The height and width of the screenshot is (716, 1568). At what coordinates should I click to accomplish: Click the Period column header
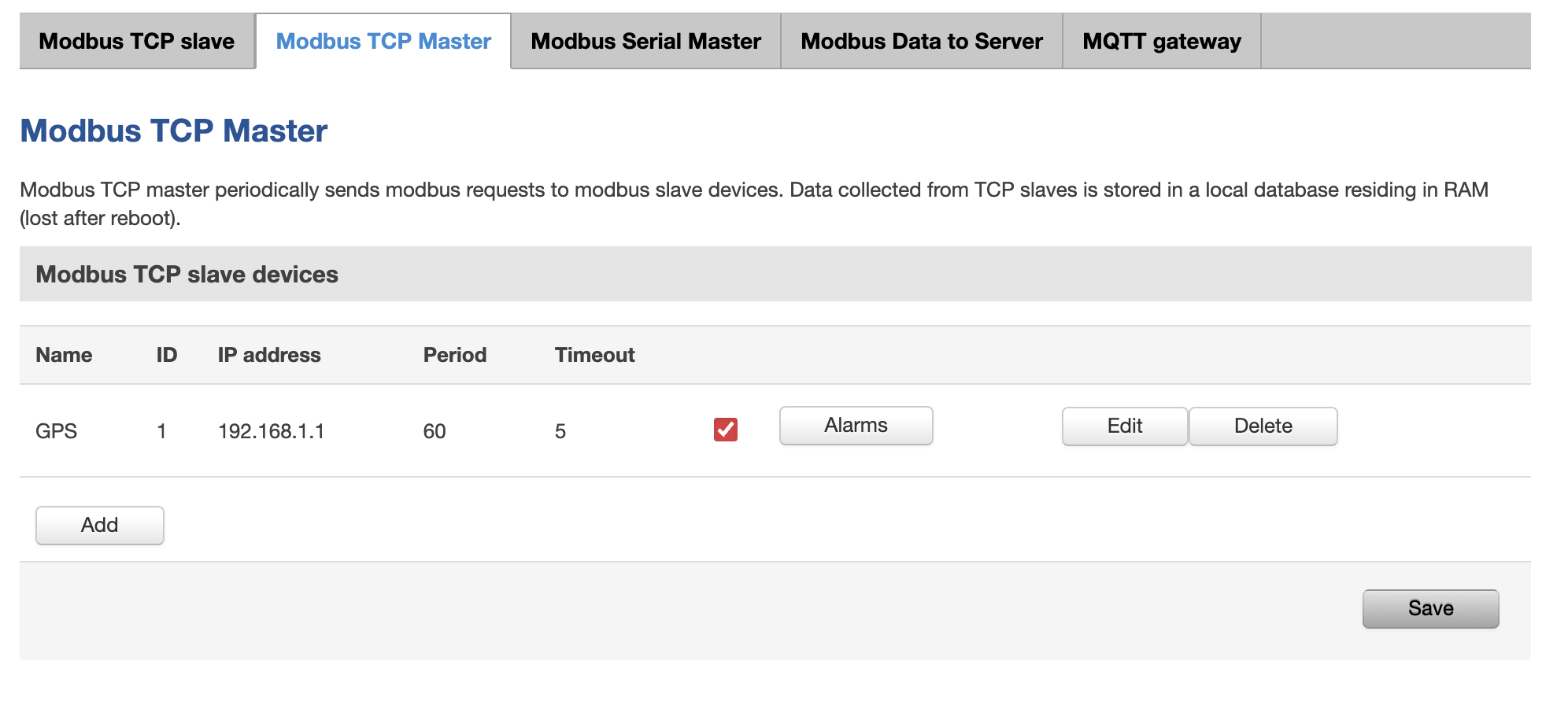pyautogui.click(x=455, y=355)
